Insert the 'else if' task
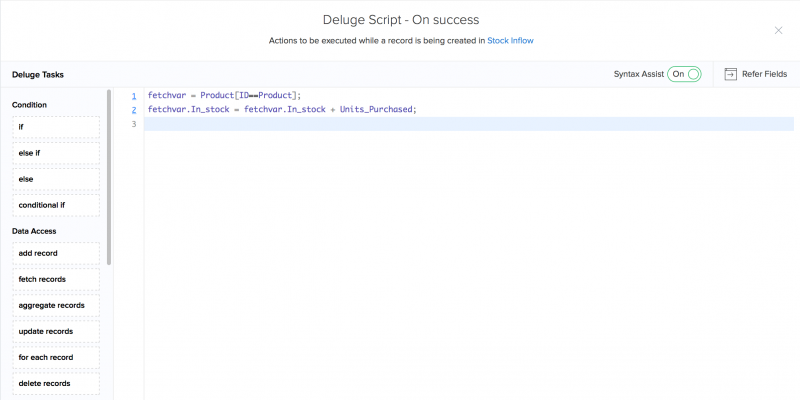Screen dimensions: 800x400 click(x=56, y=153)
